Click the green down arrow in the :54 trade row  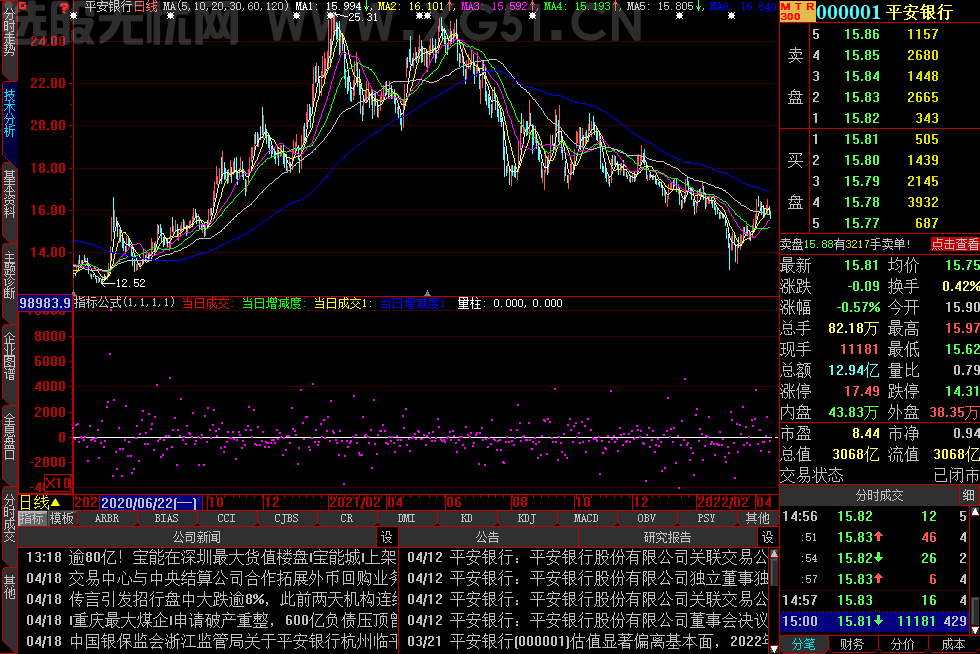point(879,558)
